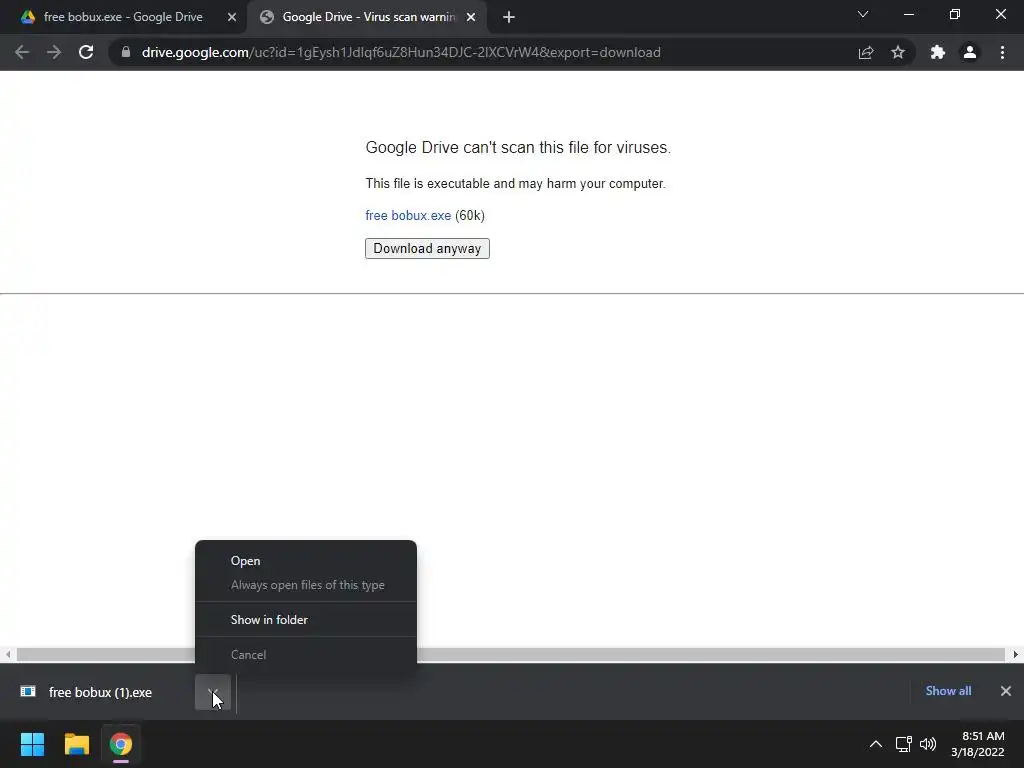The width and height of the screenshot is (1024, 768).
Task: Open File Explorer from the taskbar
Action: 76,744
